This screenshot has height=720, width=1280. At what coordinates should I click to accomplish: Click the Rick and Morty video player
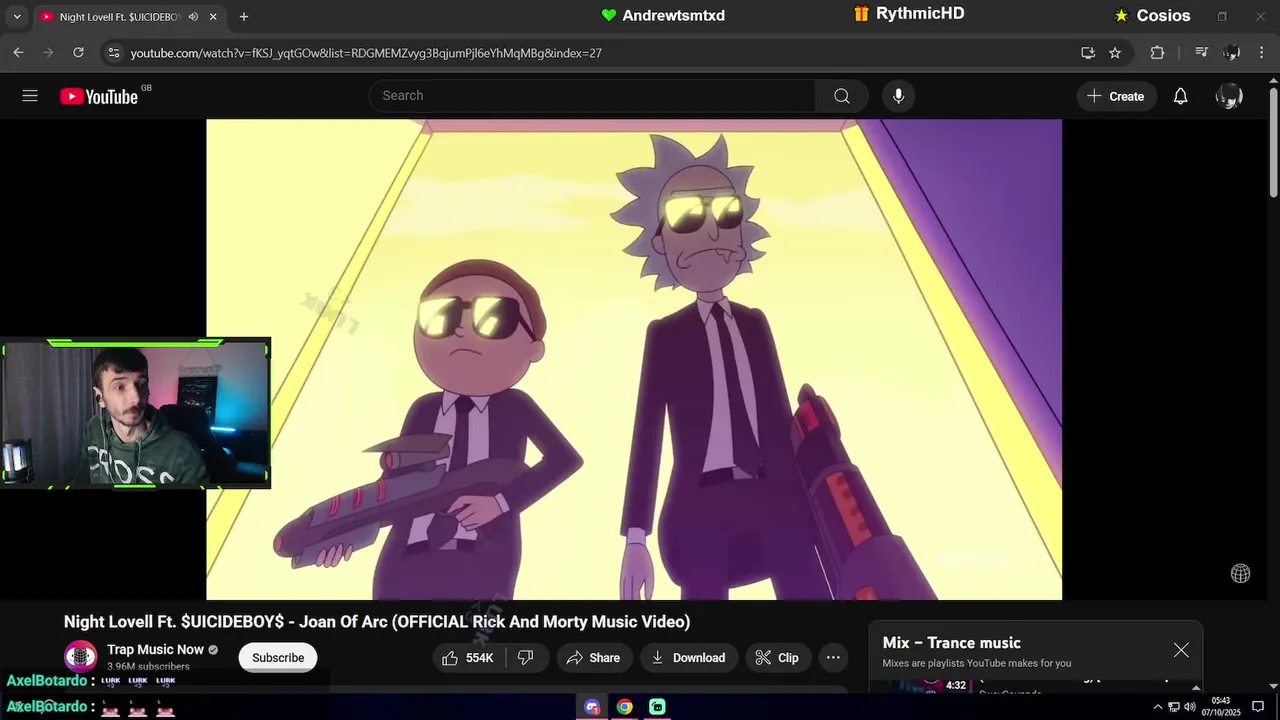click(634, 360)
